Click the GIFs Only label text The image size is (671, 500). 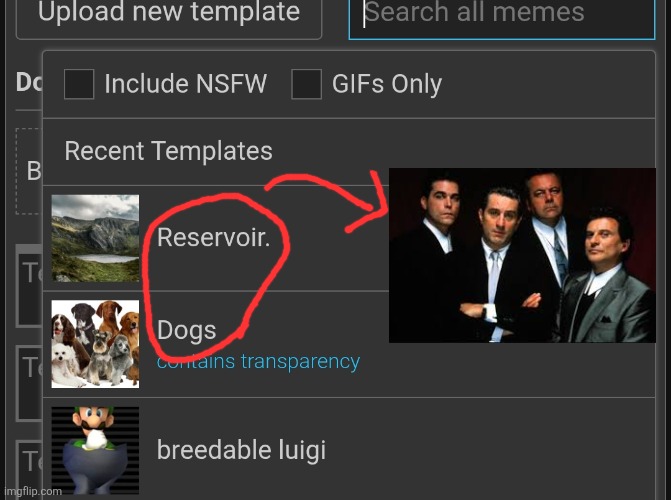point(387,84)
